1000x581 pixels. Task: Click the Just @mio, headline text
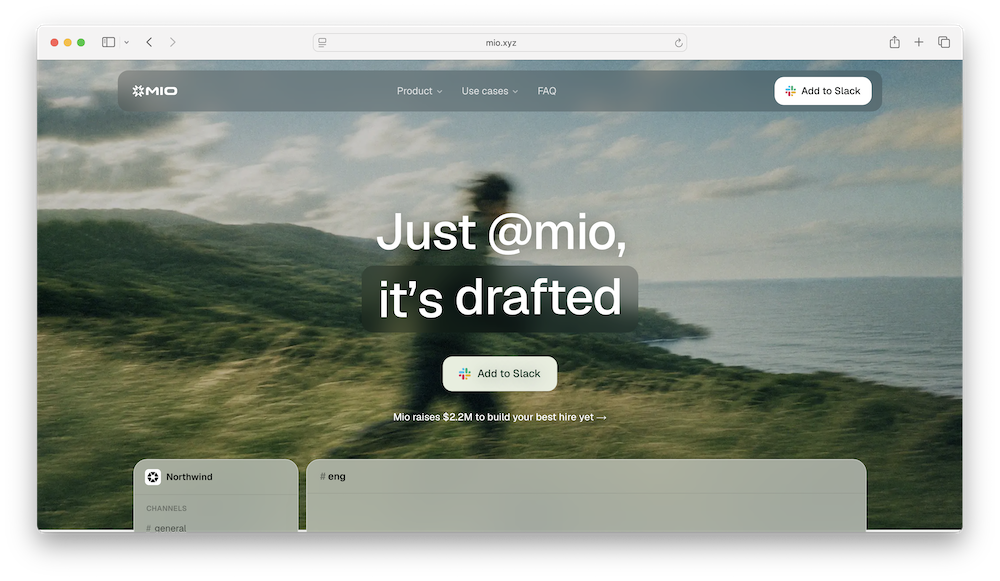pyautogui.click(x=501, y=233)
